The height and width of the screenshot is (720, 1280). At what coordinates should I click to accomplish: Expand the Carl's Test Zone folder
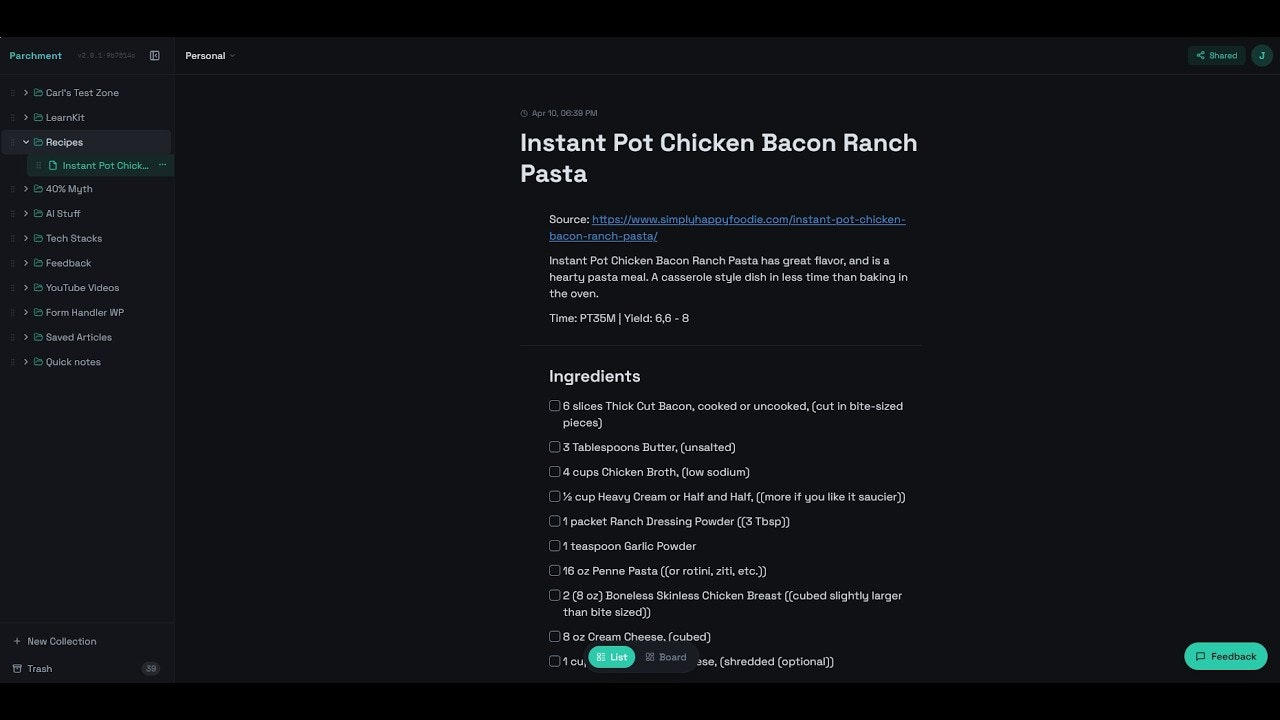tap(26, 93)
